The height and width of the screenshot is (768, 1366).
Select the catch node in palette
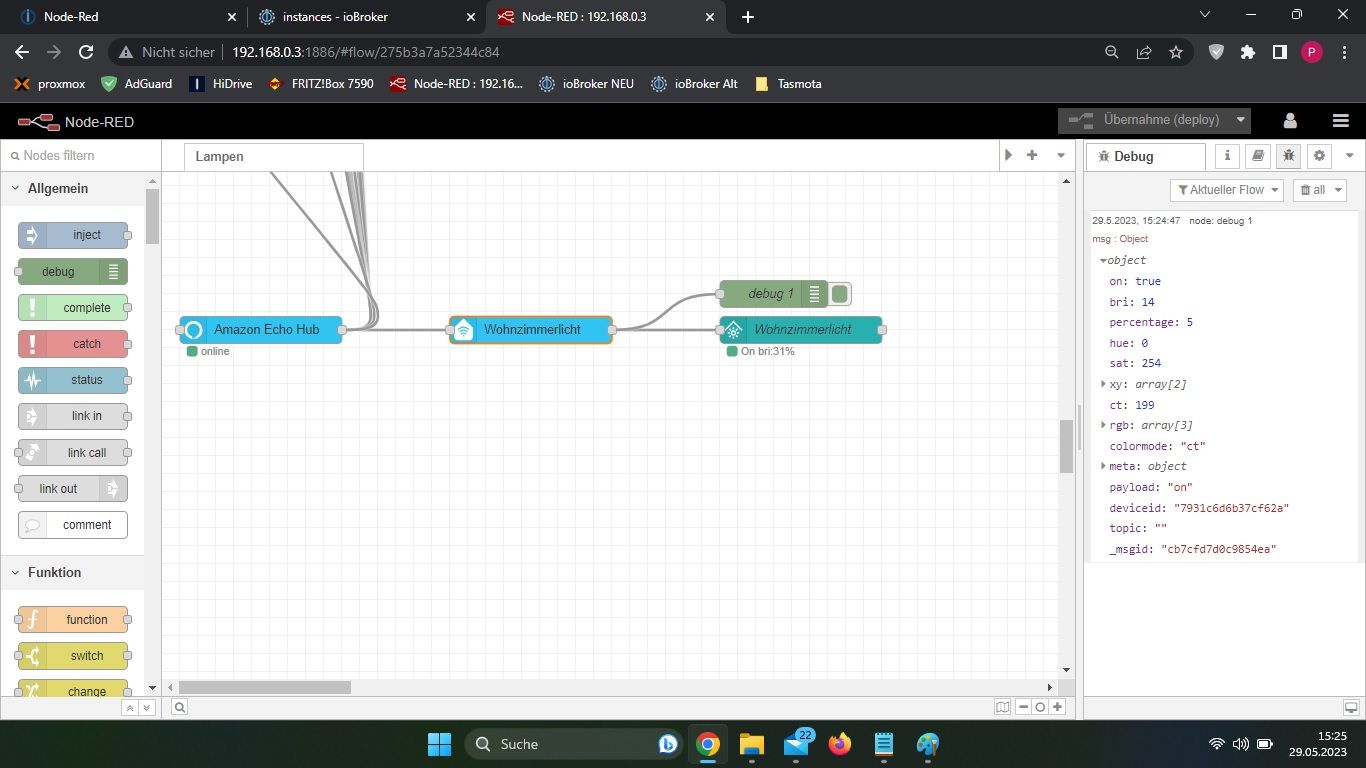73,343
